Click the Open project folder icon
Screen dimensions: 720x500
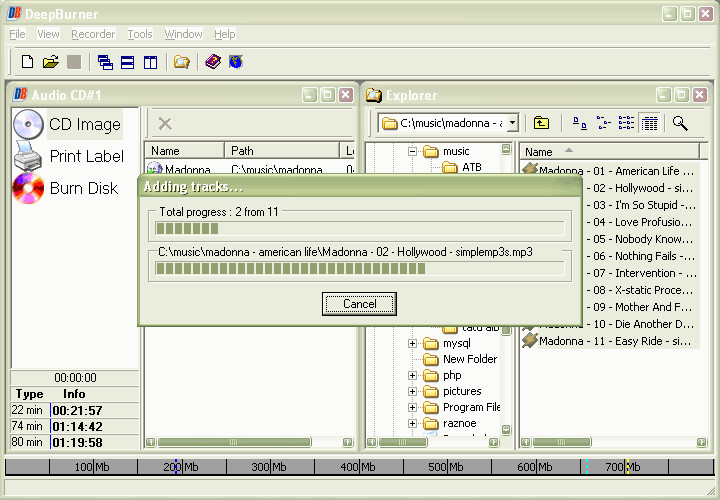click(50, 62)
